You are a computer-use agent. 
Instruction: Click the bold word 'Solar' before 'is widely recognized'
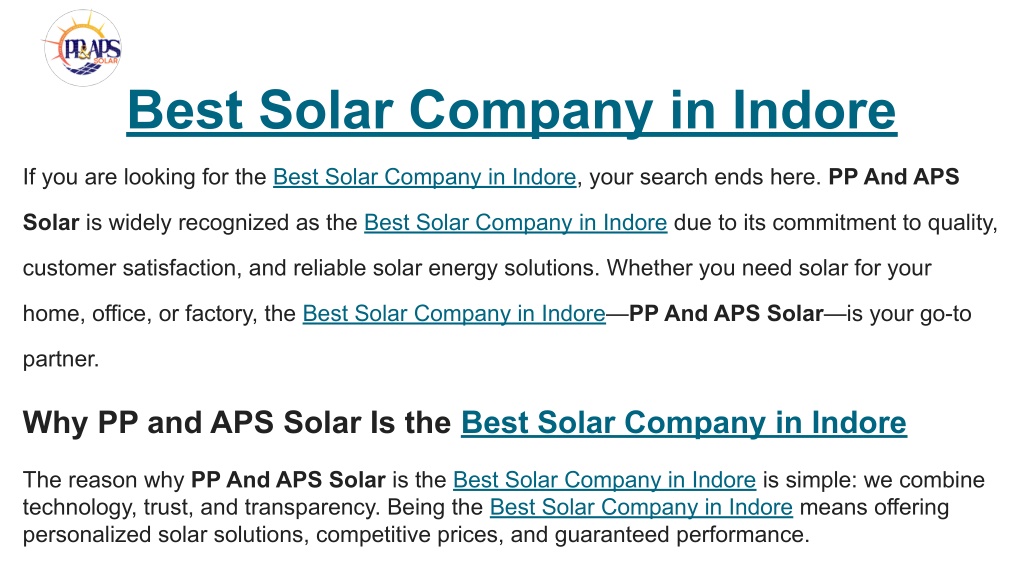(x=51, y=223)
